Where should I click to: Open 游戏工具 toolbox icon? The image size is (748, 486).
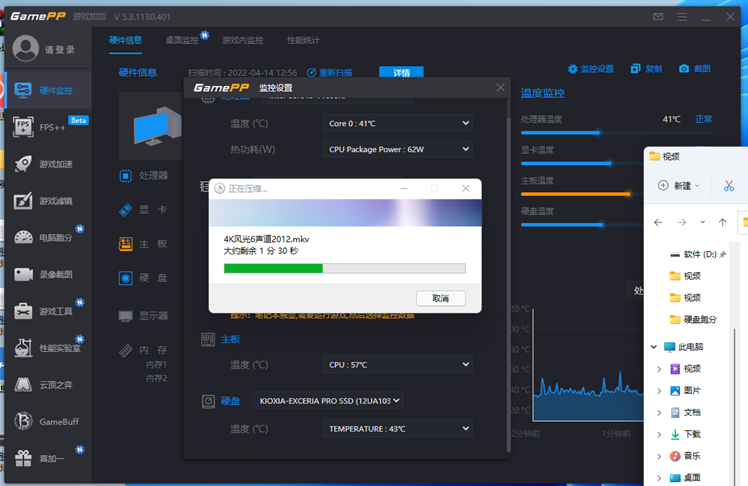tap(23, 311)
